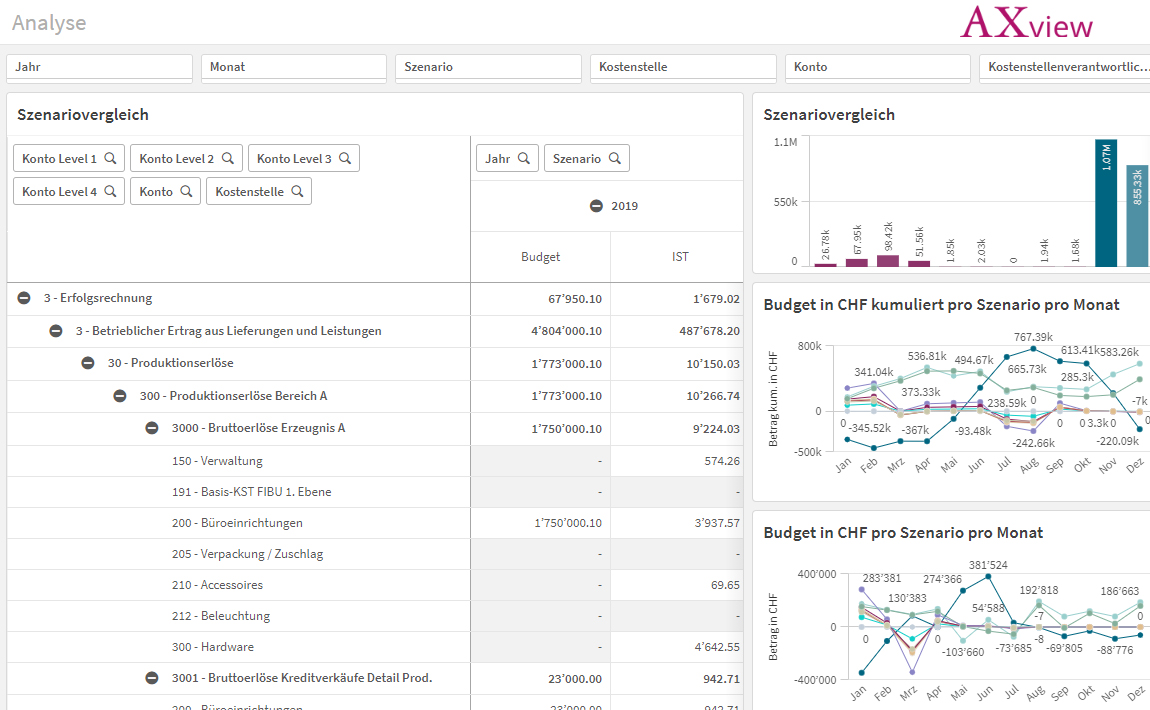This screenshot has height=710, width=1150.
Task: Click Budget value 67'950.10
Action: coord(575,299)
